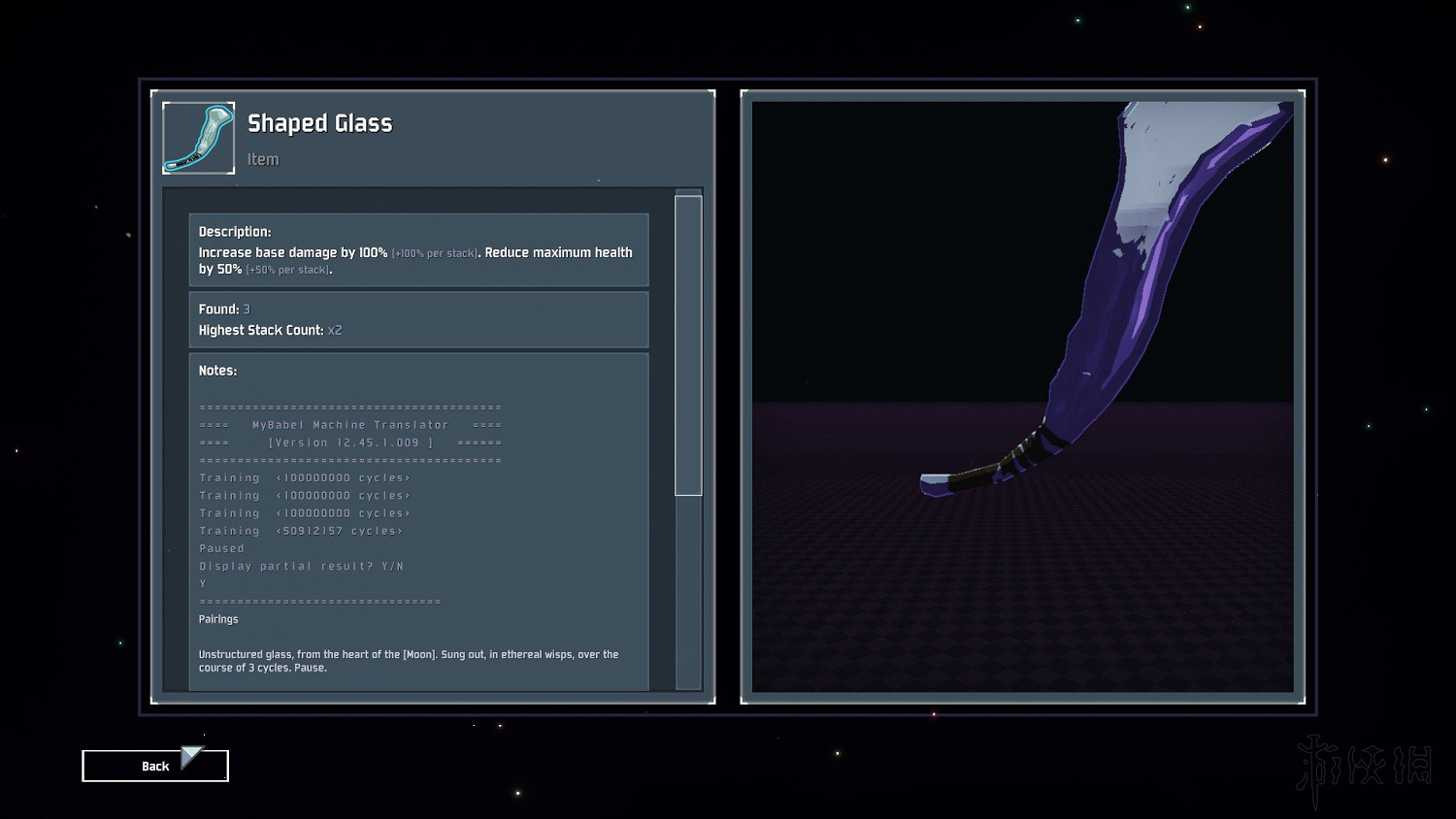Screen dimensions: 1456x819
Task: Click the Pairings log title
Action: 218,619
